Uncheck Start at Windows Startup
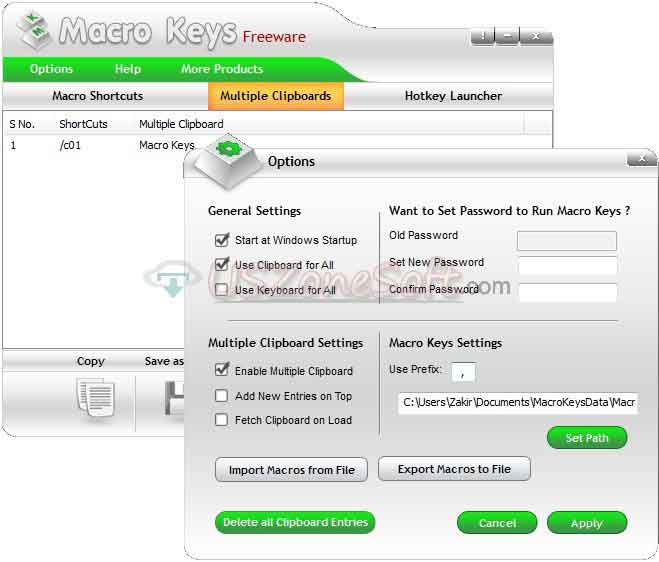 click(x=221, y=240)
